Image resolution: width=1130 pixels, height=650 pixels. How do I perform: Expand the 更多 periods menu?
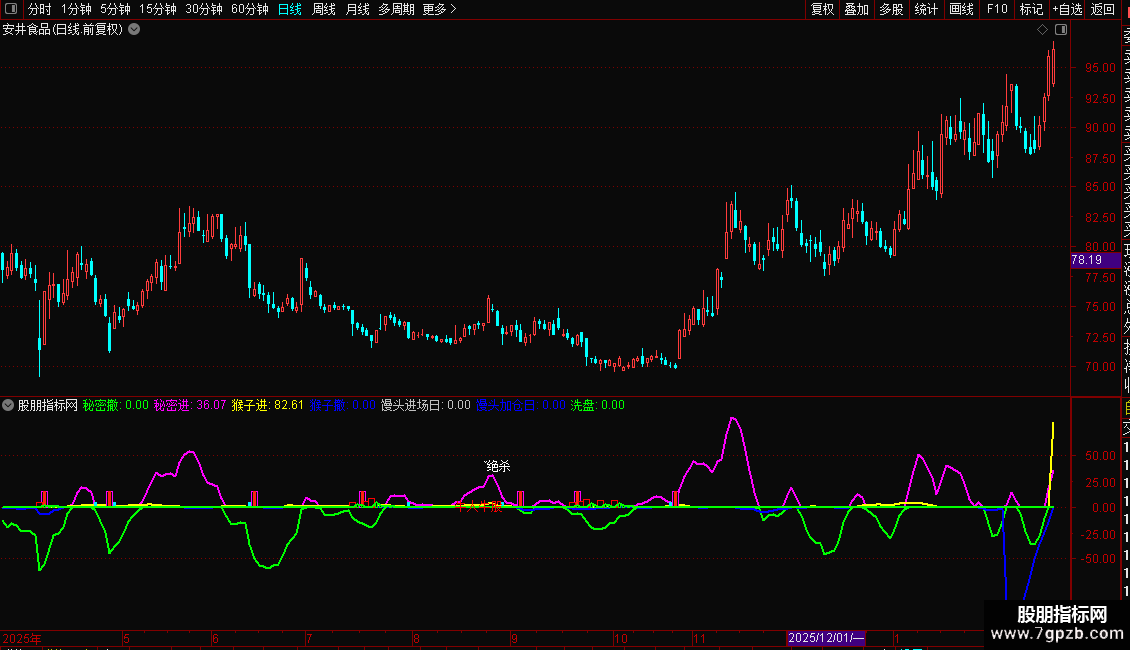point(440,9)
